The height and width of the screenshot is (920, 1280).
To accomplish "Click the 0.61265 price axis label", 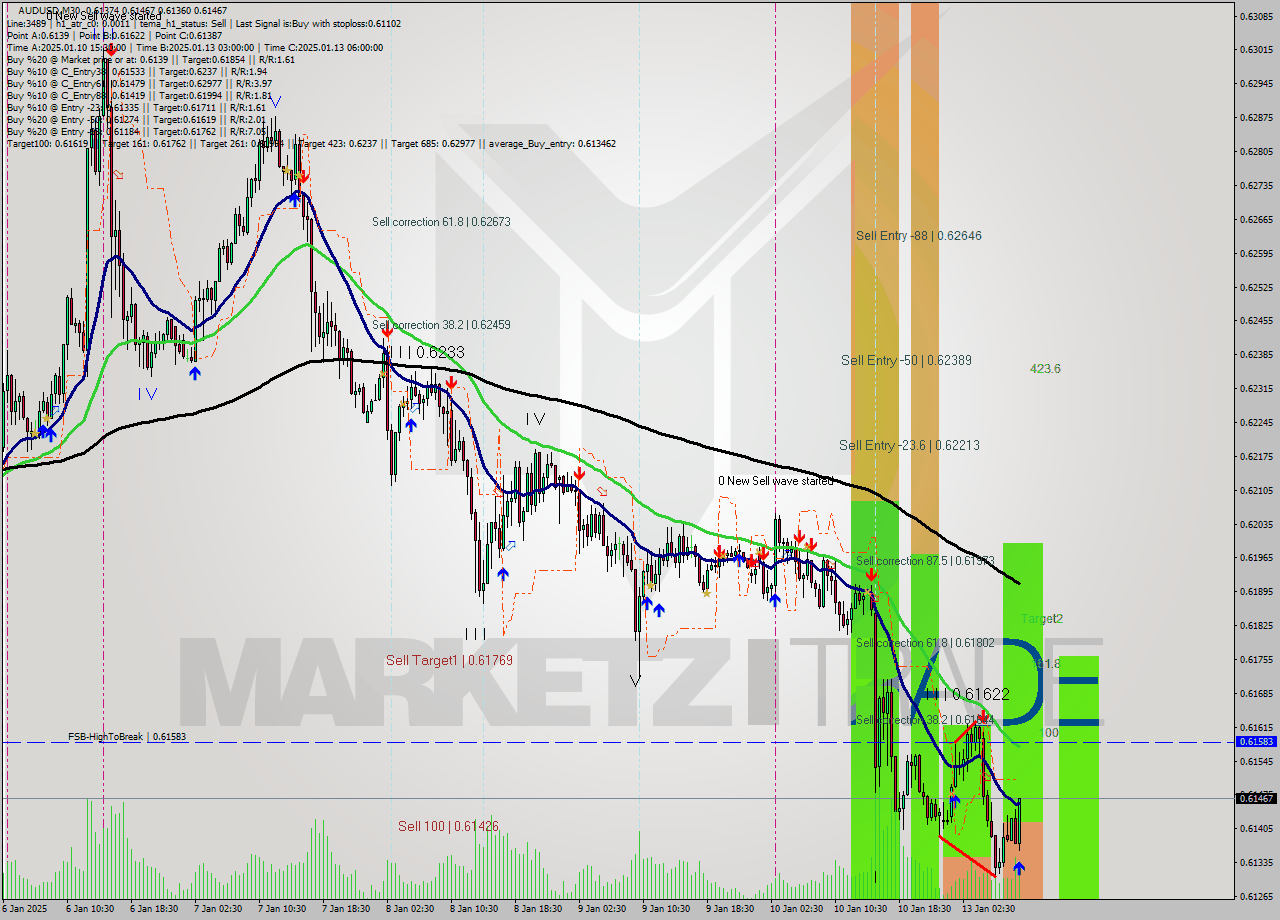I will coord(1256,896).
